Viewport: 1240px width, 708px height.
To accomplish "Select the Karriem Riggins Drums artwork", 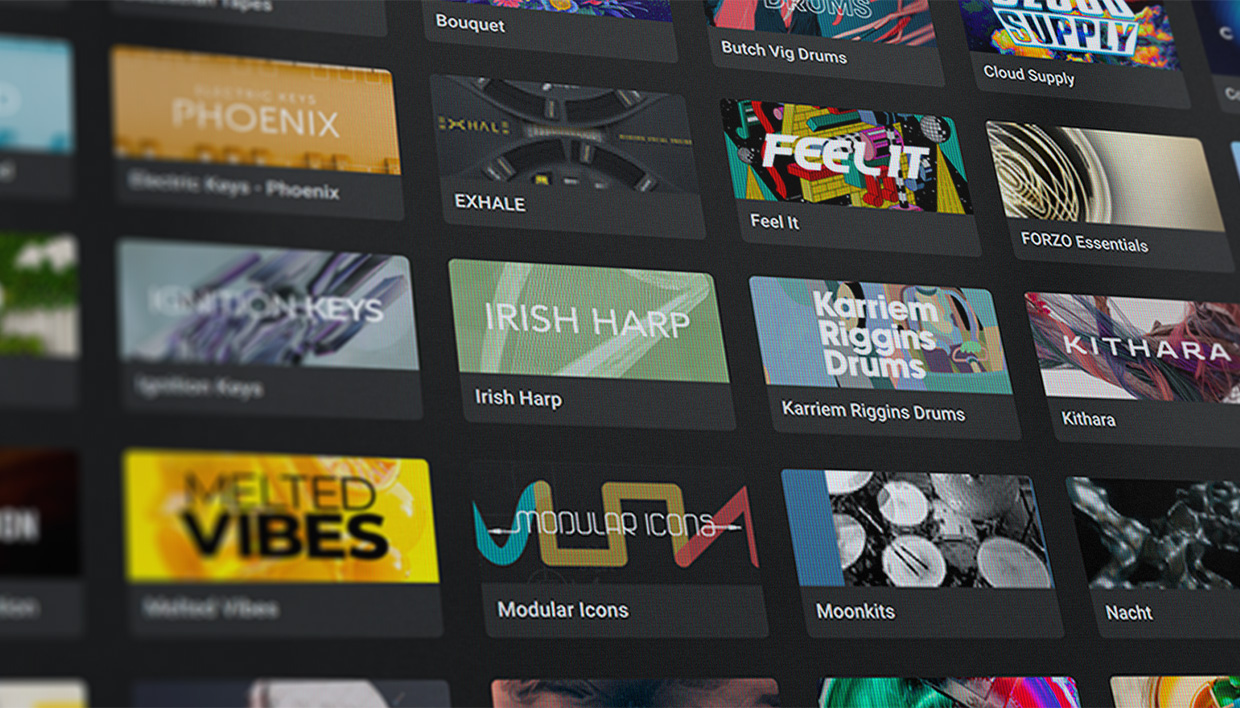I will [880, 335].
